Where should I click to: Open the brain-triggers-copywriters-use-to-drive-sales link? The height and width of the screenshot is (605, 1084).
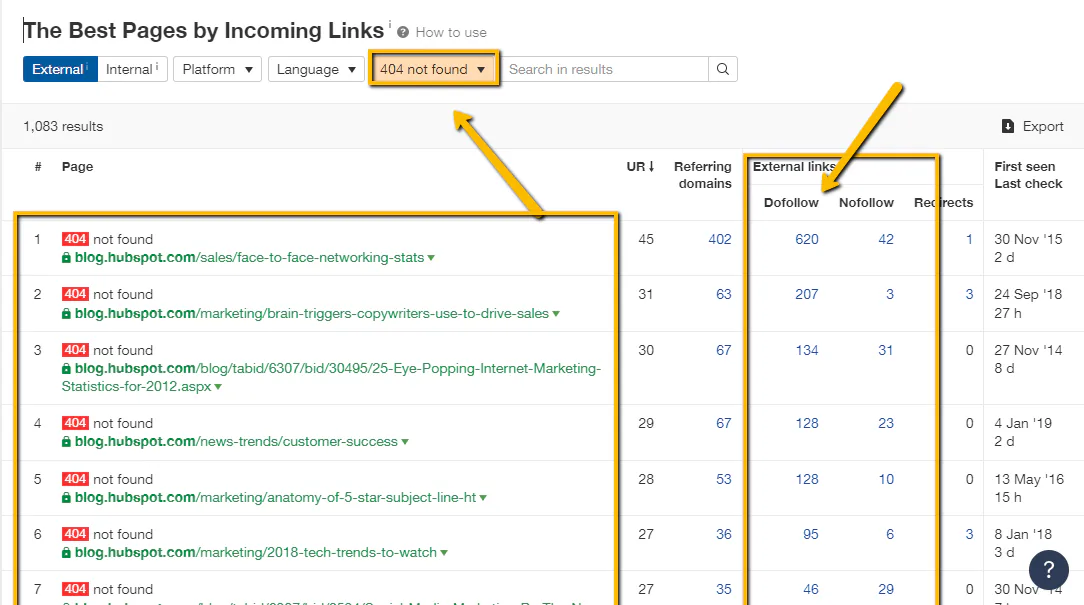[x=311, y=314]
